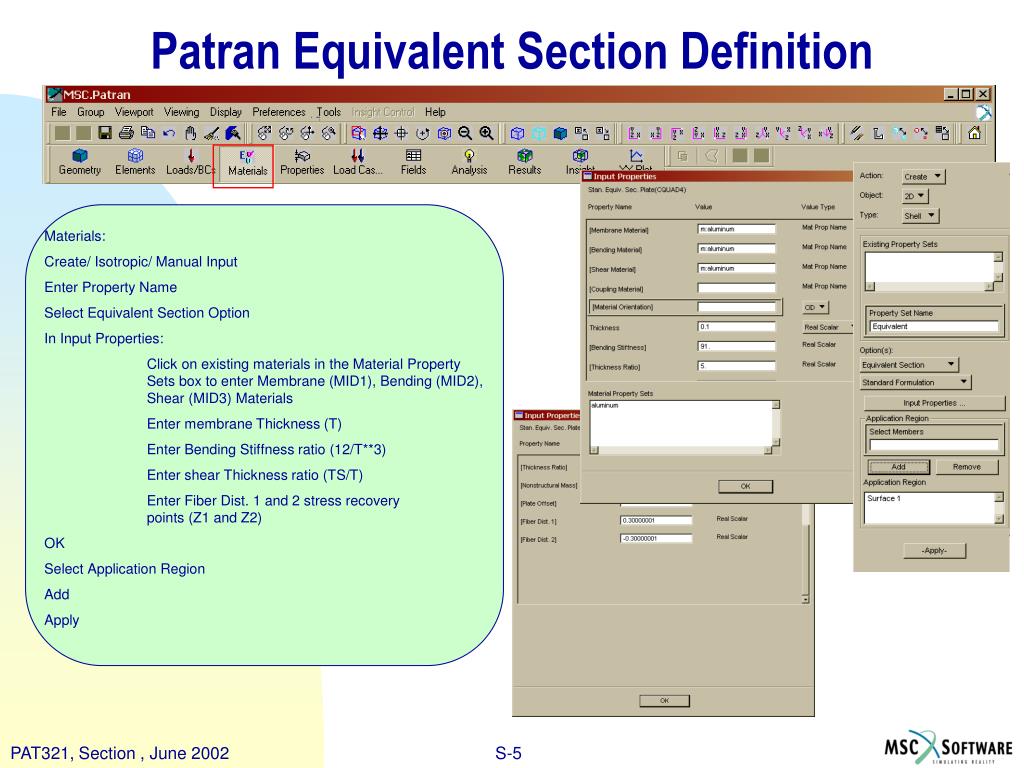Click the Property Set Name field
Image resolution: width=1024 pixels, height=768 pixels.
935,327
